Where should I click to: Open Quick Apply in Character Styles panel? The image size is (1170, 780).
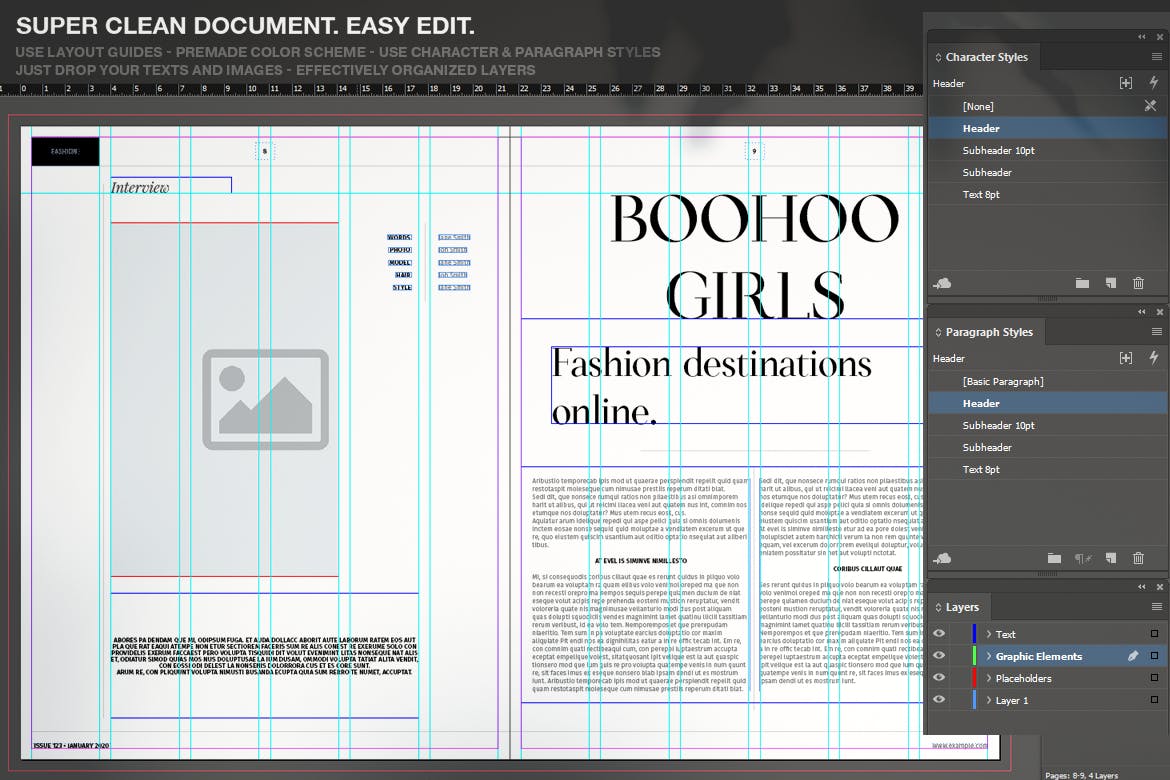(x=1153, y=84)
